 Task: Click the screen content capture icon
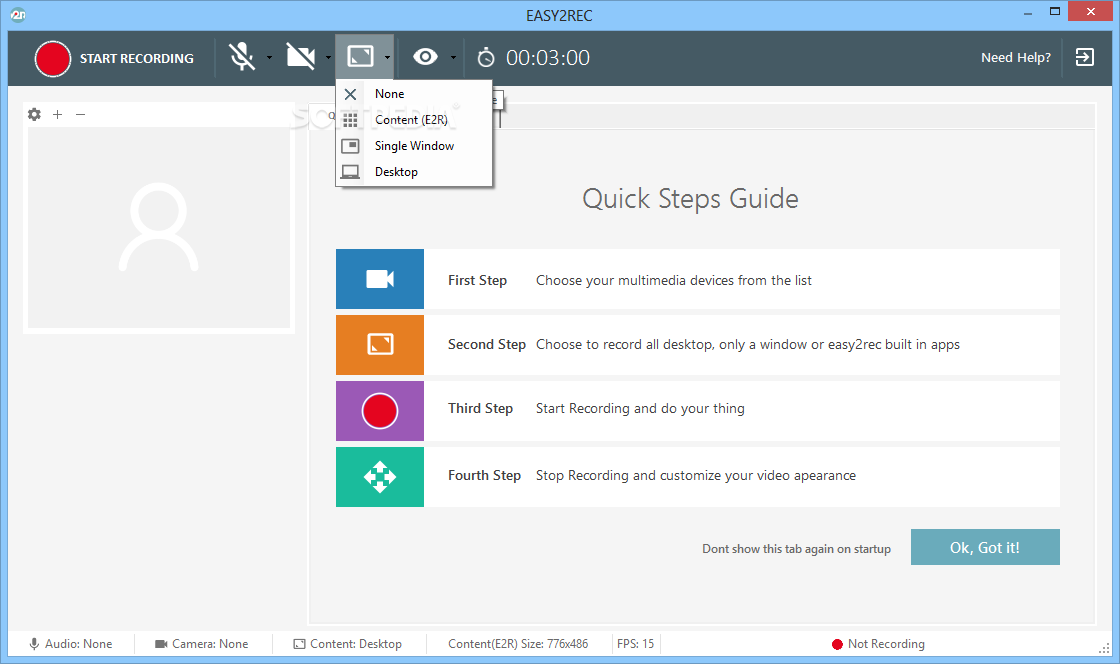click(x=360, y=56)
